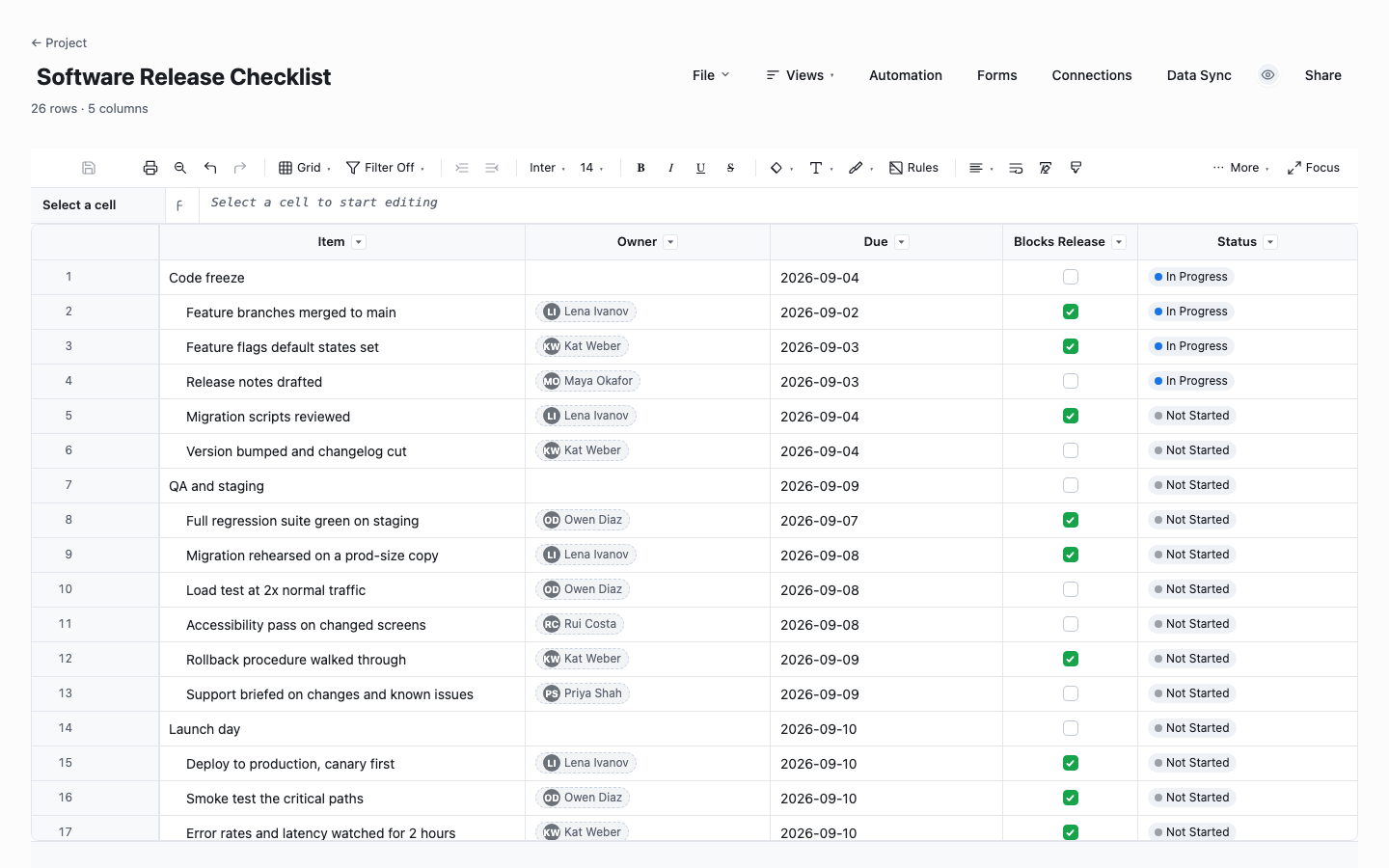This screenshot has height=868, width=1389.
Task: Check Blocks Release for Release notes drafted
Action: (1071, 381)
